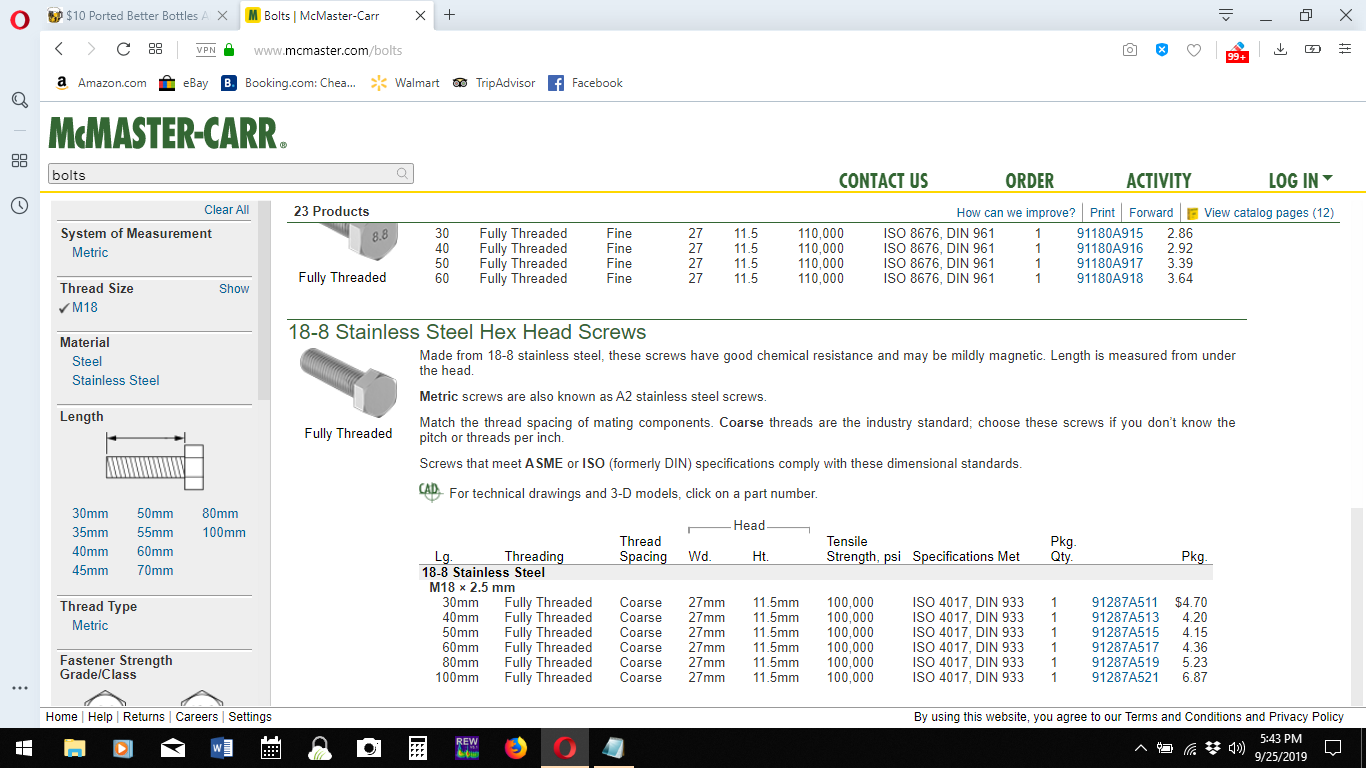Image resolution: width=1366 pixels, height=768 pixels.
Task: Select the Metric system of measurement filter
Action: click(90, 252)
